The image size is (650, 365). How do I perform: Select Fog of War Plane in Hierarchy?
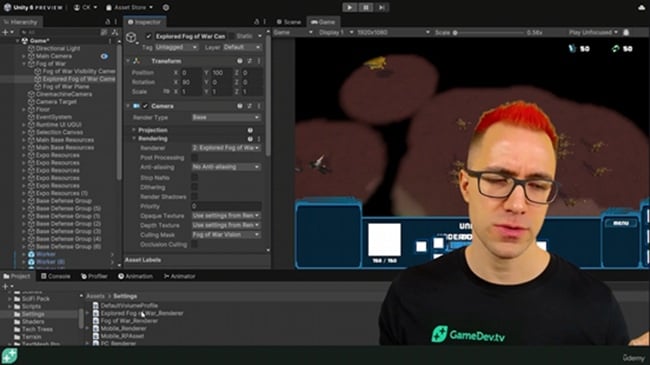[x=66, y=86]
